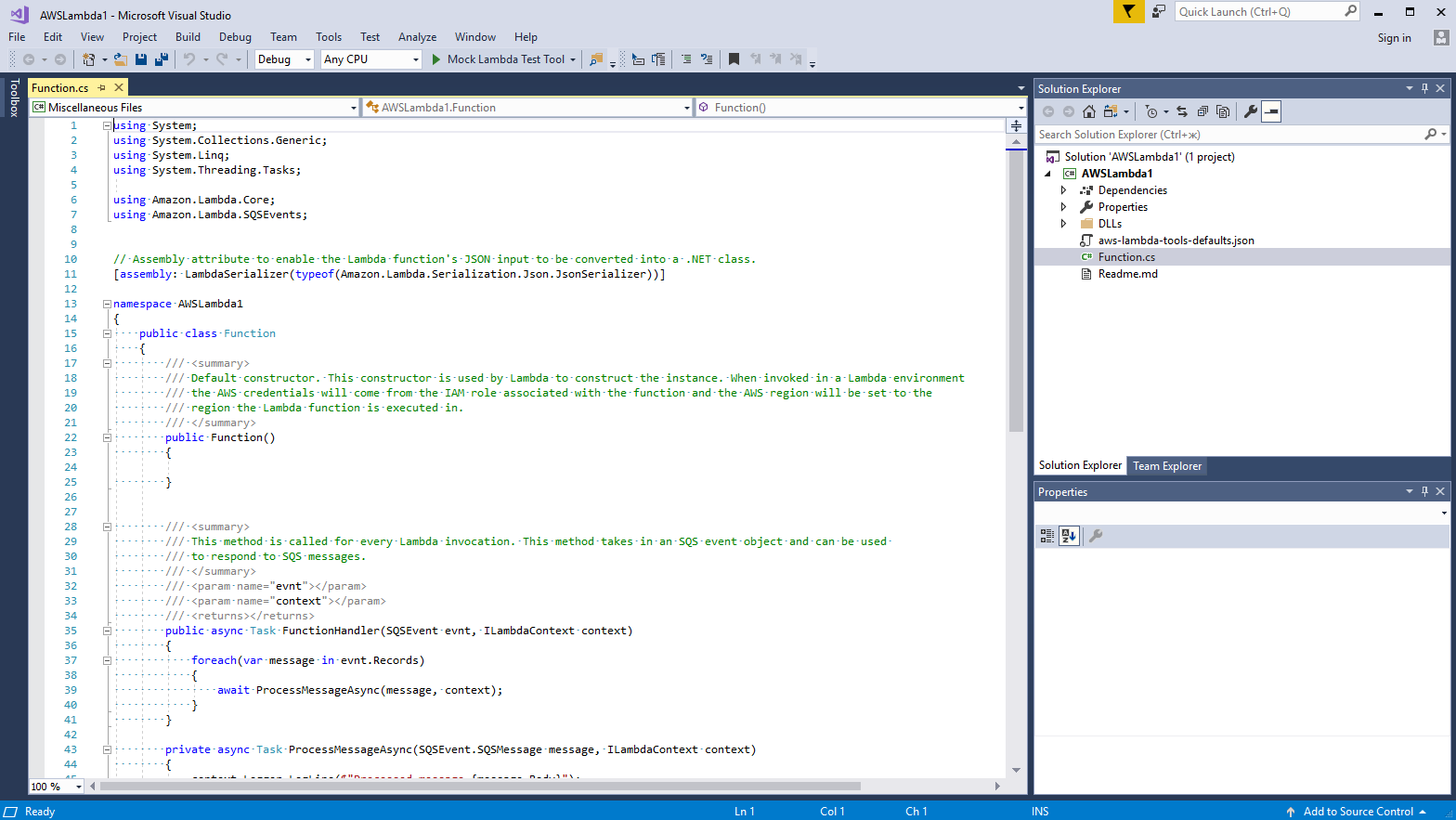Click the editor horizontal scrollbar thumb

480,787
